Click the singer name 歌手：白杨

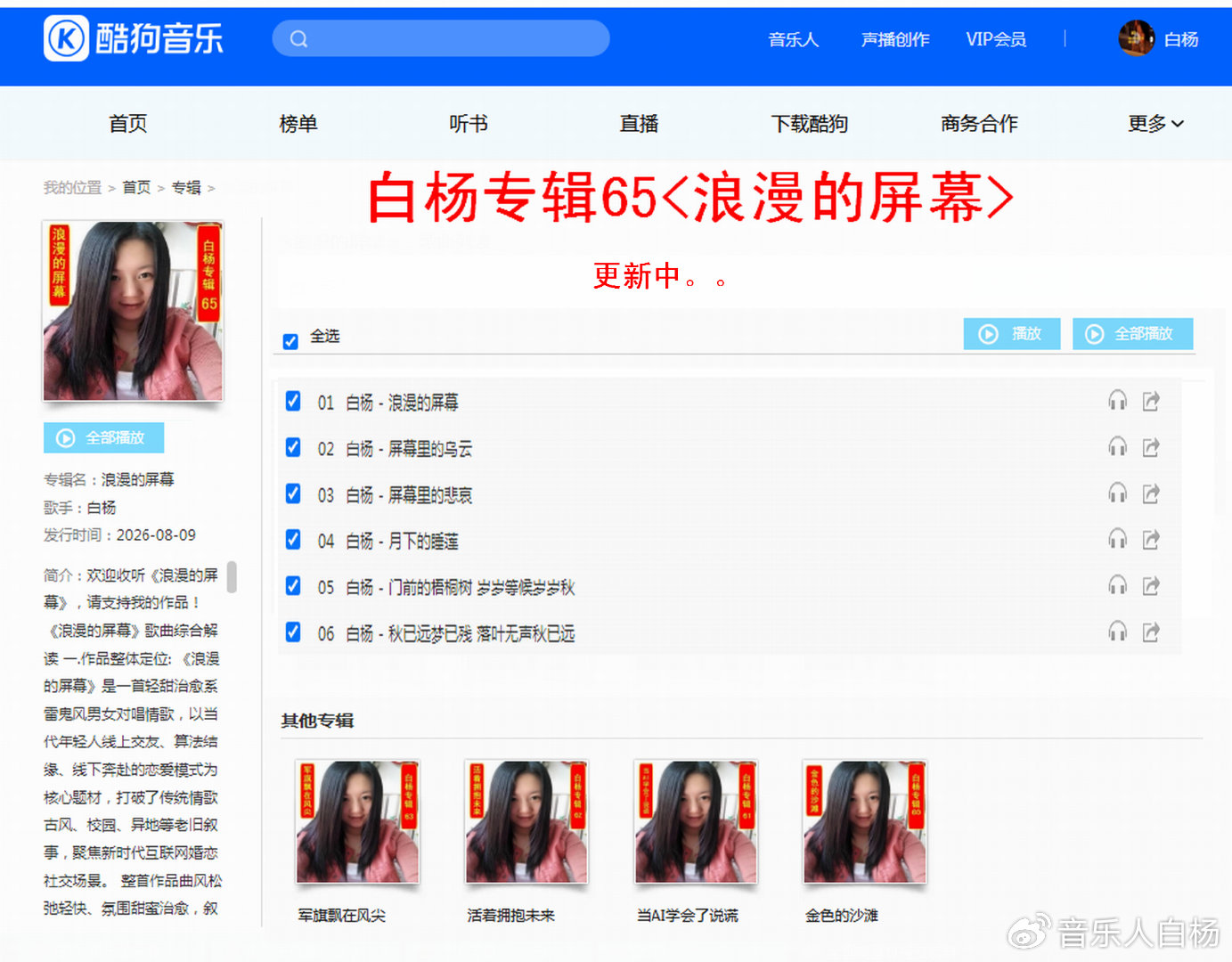(80, 508)
